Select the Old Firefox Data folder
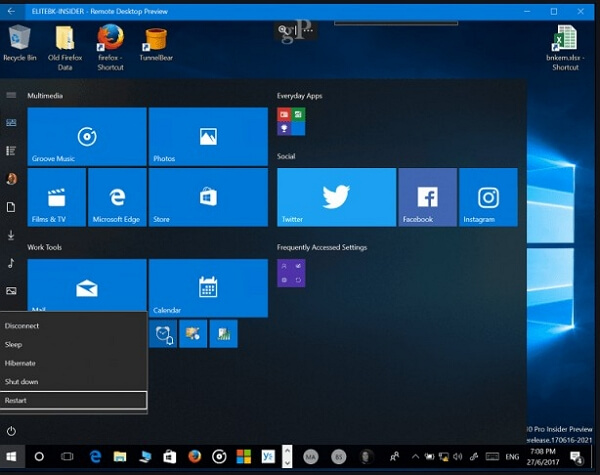 coord(65,47)
